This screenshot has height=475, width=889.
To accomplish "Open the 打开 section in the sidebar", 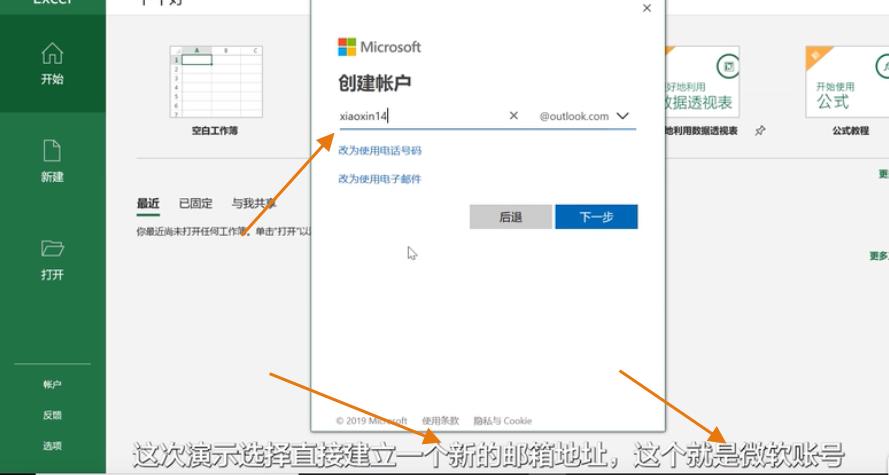I will [52, 261].
